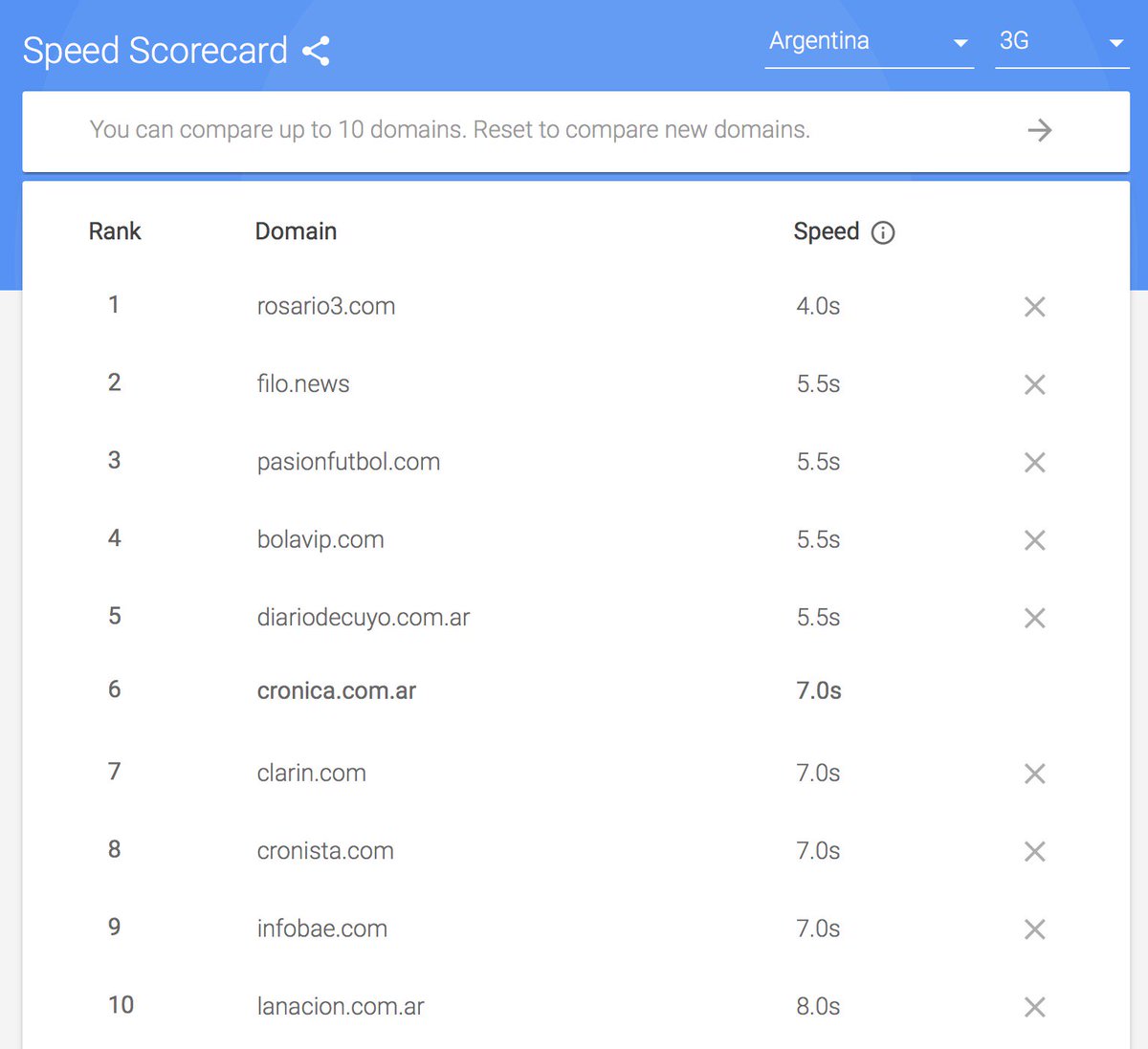Remove infobae.com from the list
The image size is (1148, 1049).
[x=1034, y=929]
